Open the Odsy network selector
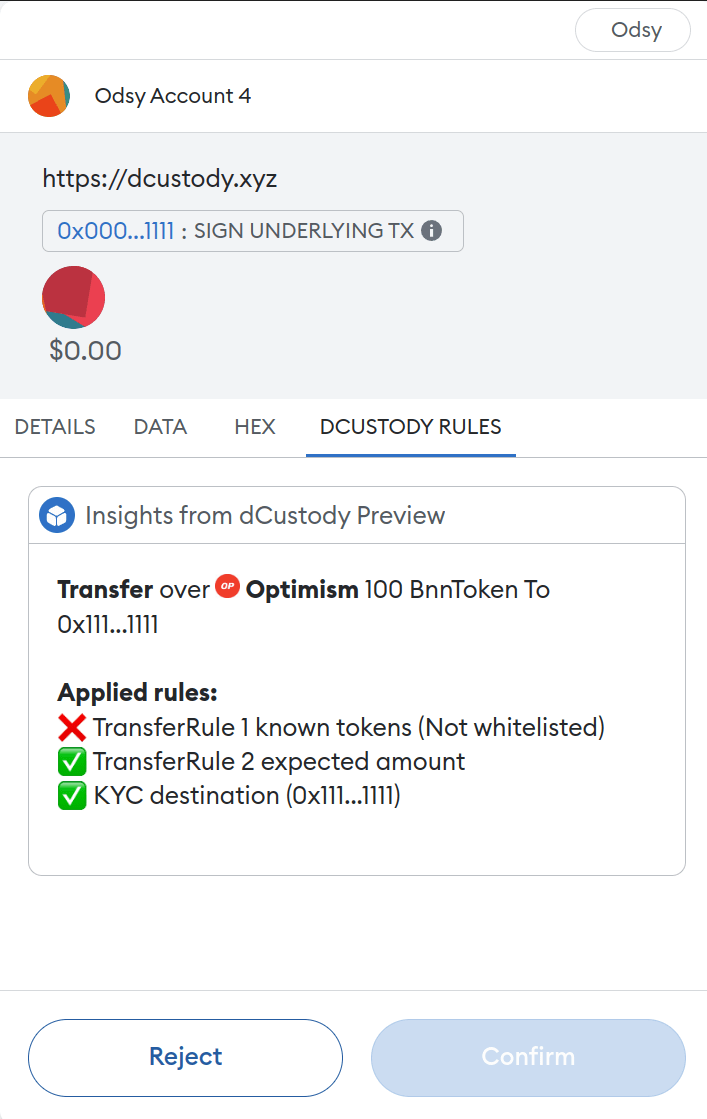Screen dimensions: 707x1119 click(x=632, y=30)
